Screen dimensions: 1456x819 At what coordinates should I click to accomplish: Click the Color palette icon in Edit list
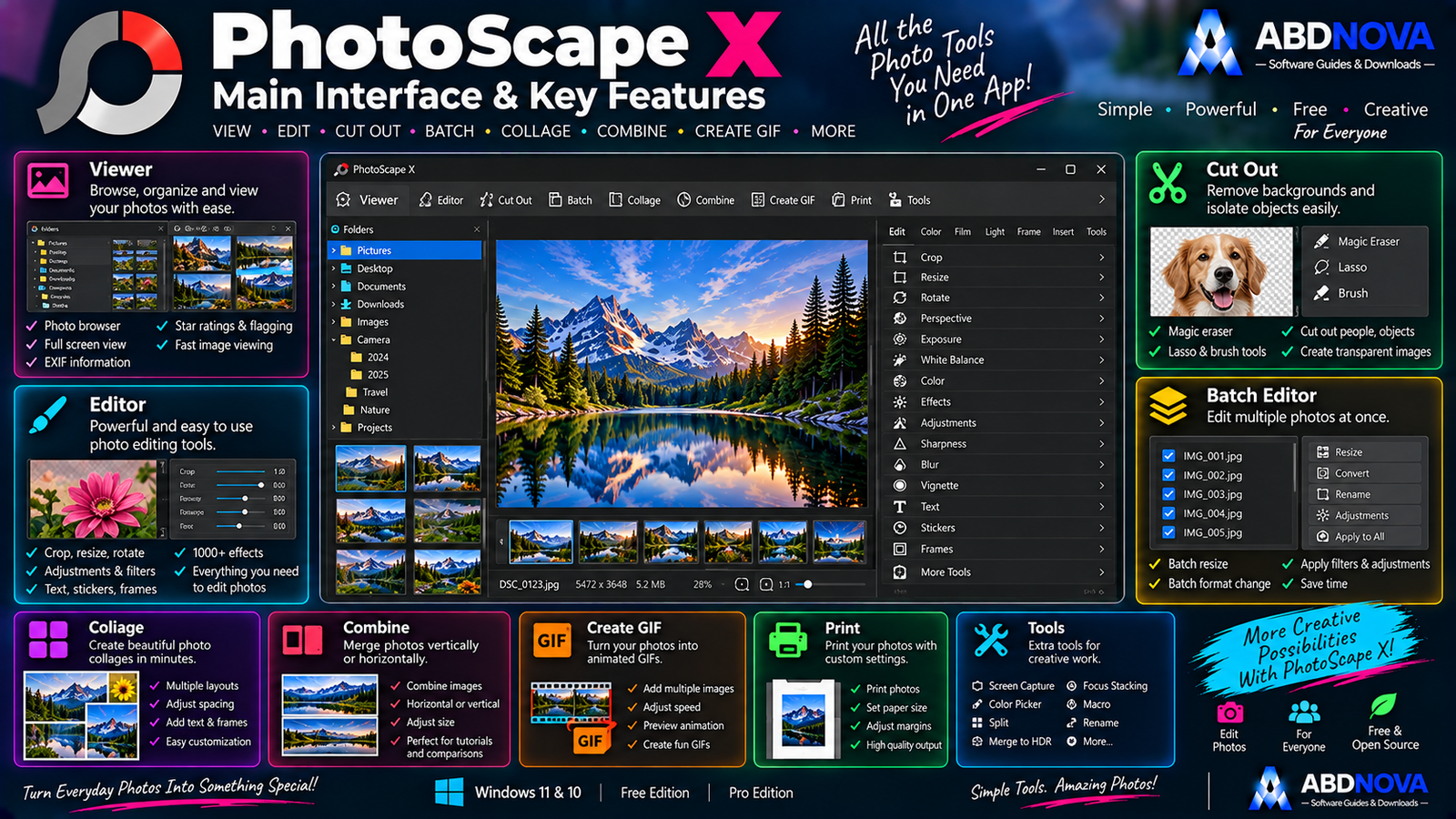tap(900, 381)
